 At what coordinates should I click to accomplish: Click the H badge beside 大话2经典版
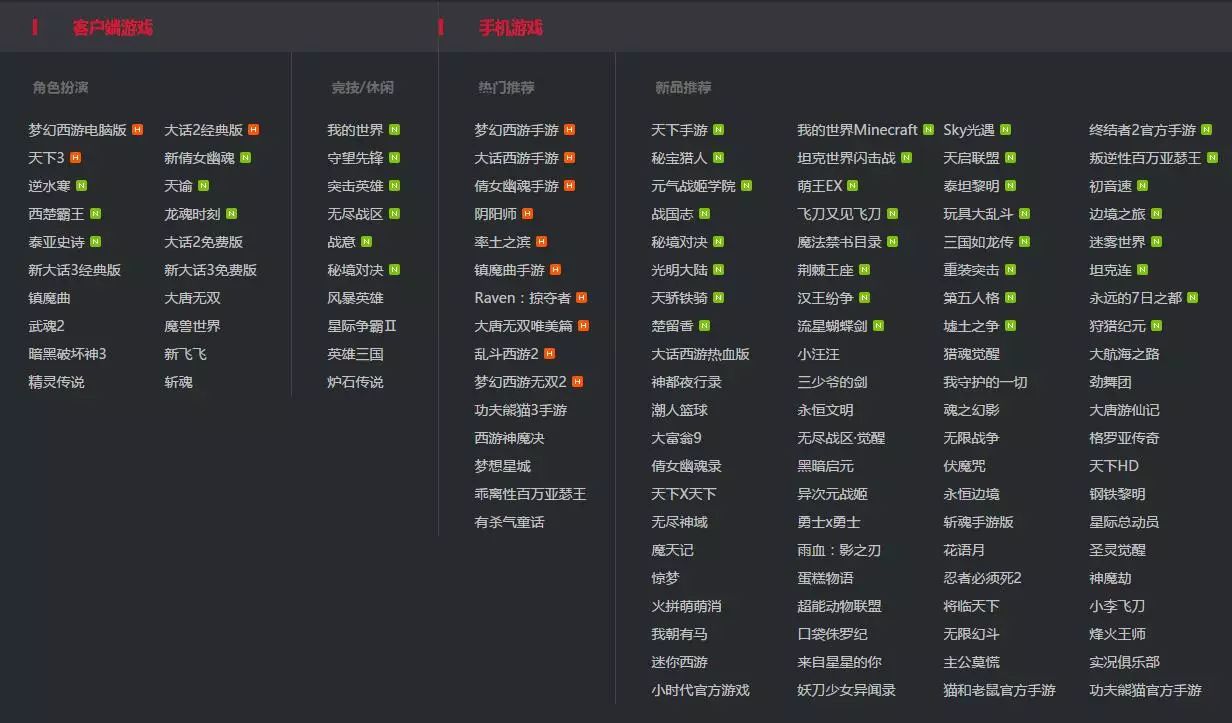[x=254, y=130]
